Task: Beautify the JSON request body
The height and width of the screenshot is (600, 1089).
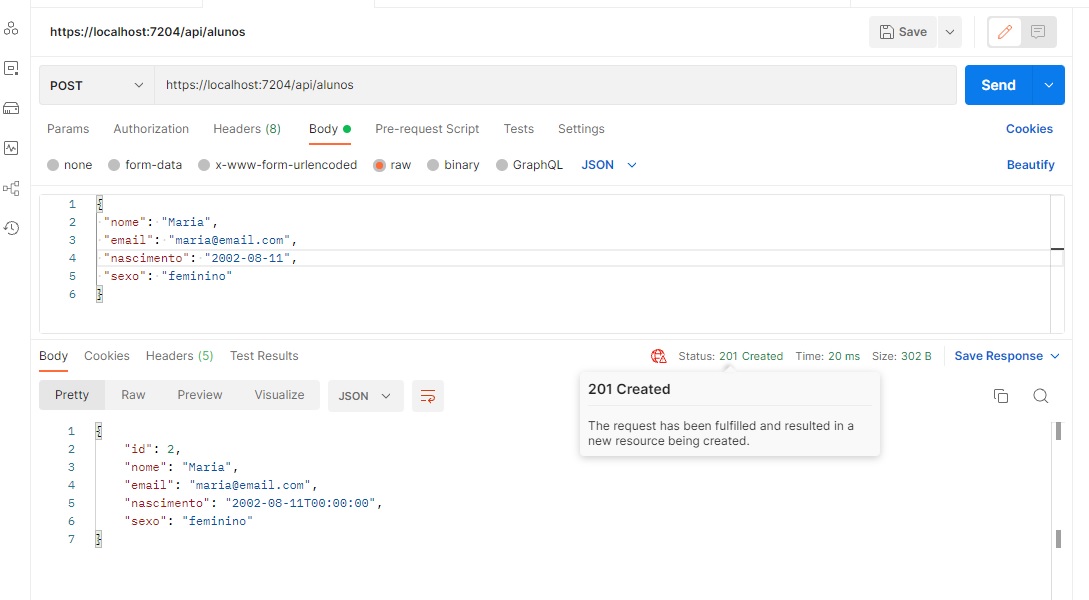Action: (x=1031, y=165)
